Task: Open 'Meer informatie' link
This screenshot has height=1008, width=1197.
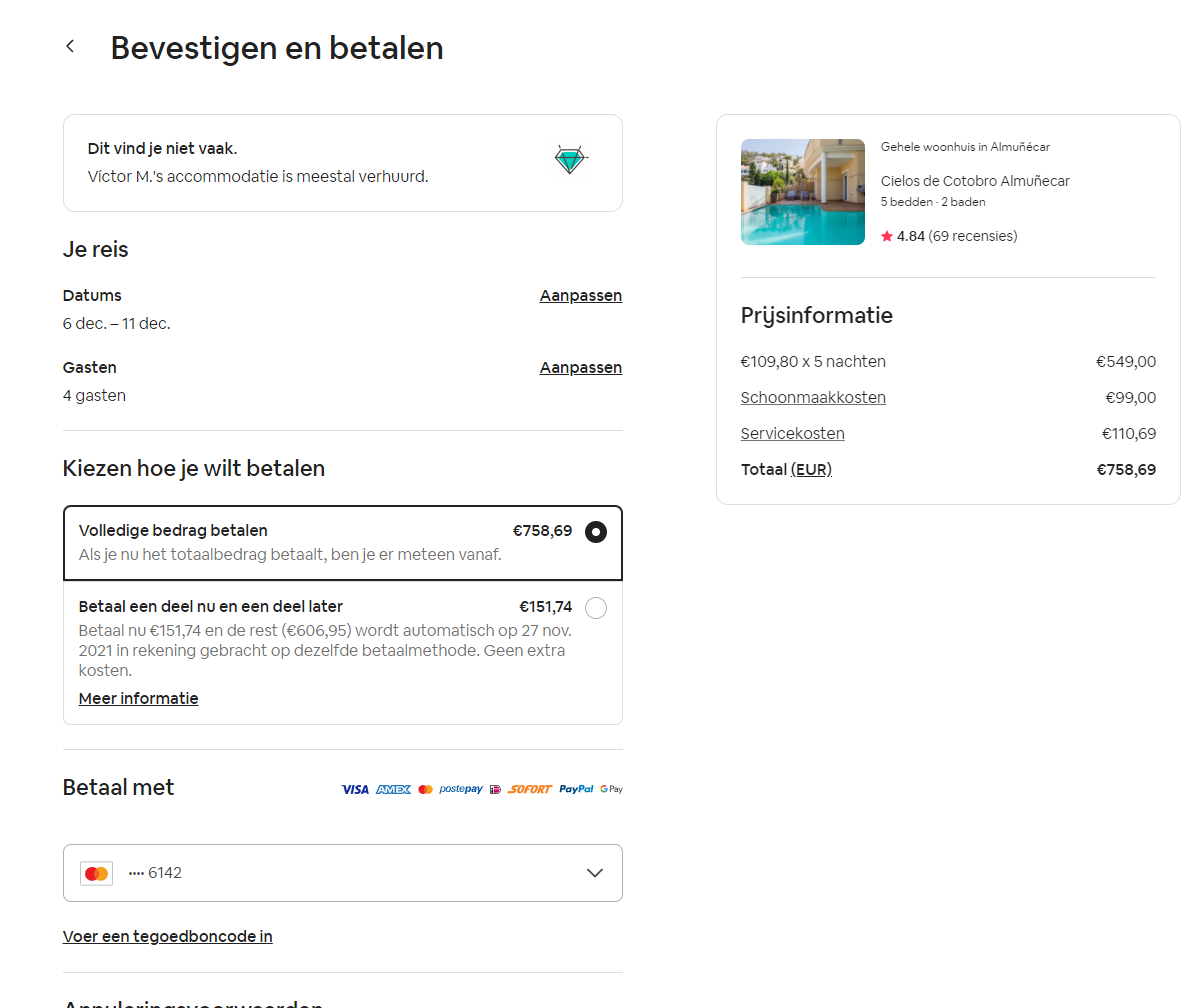Action: coord(138,699)
